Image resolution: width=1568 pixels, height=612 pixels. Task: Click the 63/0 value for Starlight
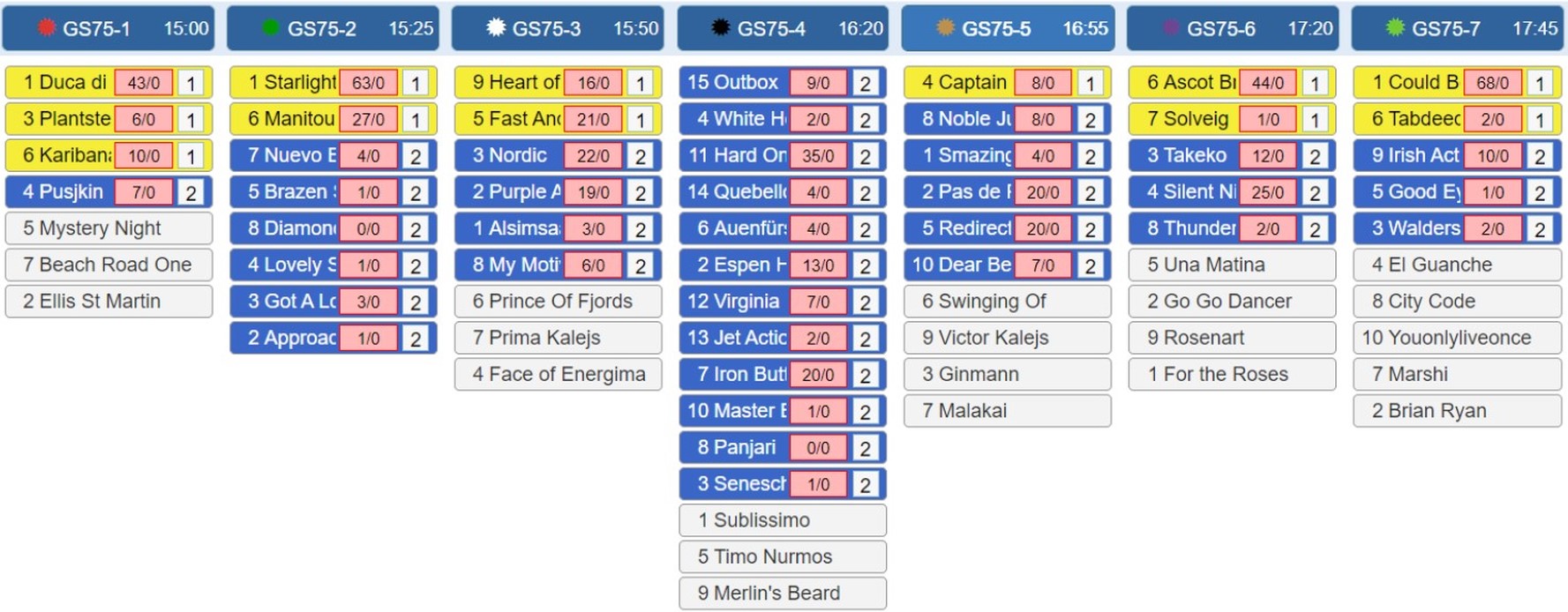[368, 83]
